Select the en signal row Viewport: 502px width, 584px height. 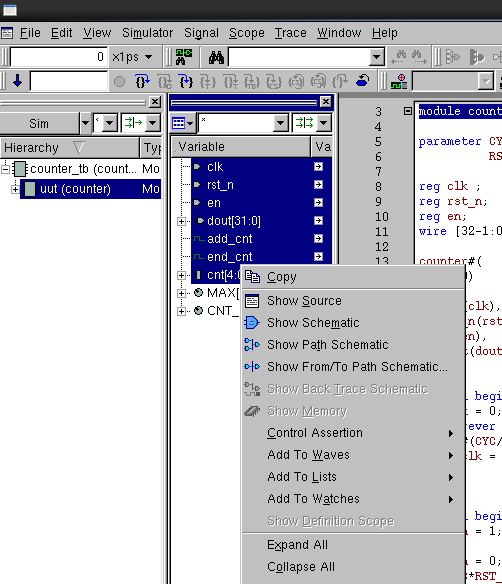261,203
